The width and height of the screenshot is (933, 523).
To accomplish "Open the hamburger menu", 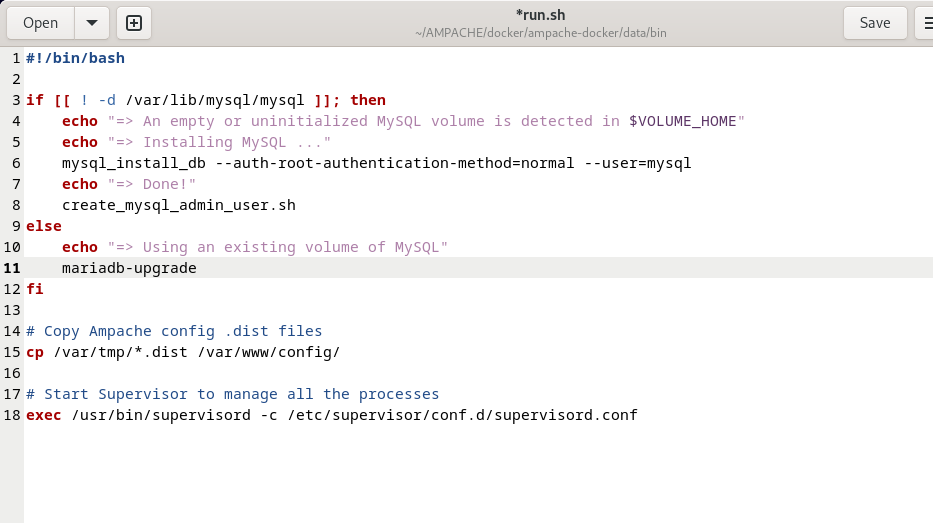I will click(x=925, y=23).
